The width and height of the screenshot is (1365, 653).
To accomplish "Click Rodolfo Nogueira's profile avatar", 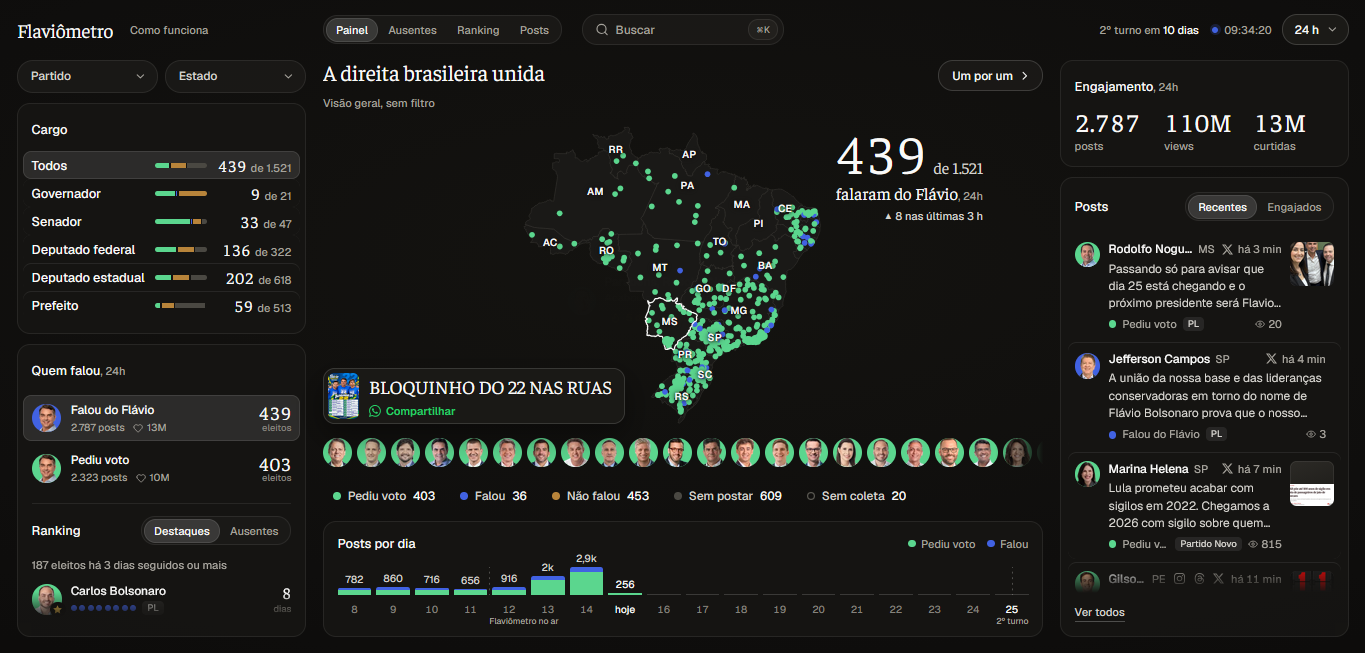I will tap(1088, 254).
